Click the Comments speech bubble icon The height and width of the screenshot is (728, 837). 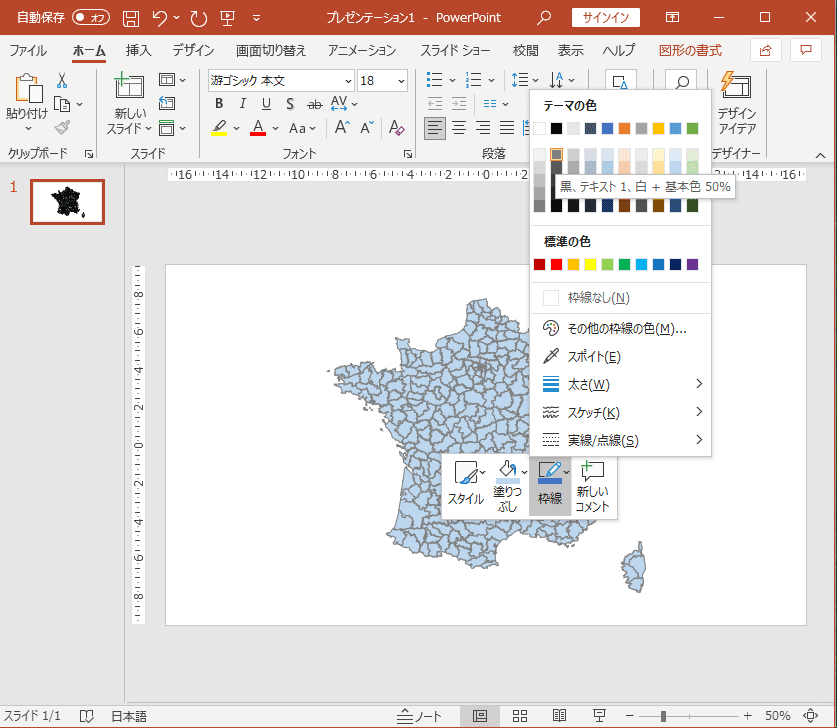point(806,50)
